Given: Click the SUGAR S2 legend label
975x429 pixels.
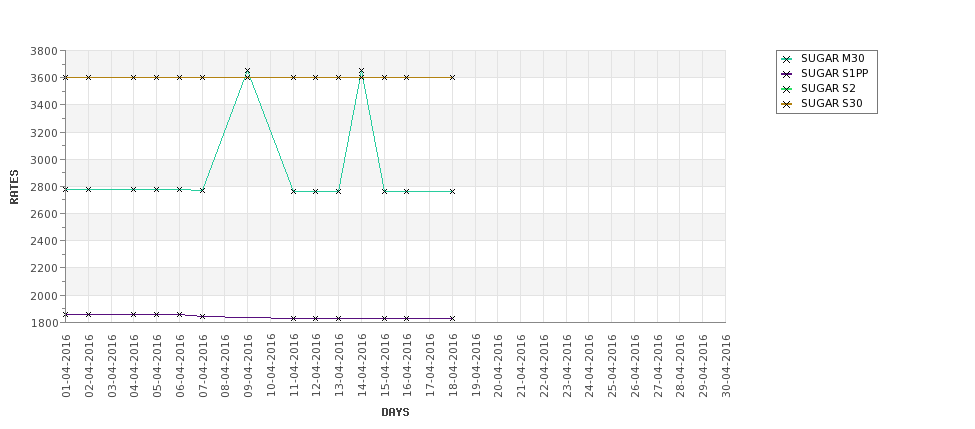Looking at the screenshot, I should point(828,89).
